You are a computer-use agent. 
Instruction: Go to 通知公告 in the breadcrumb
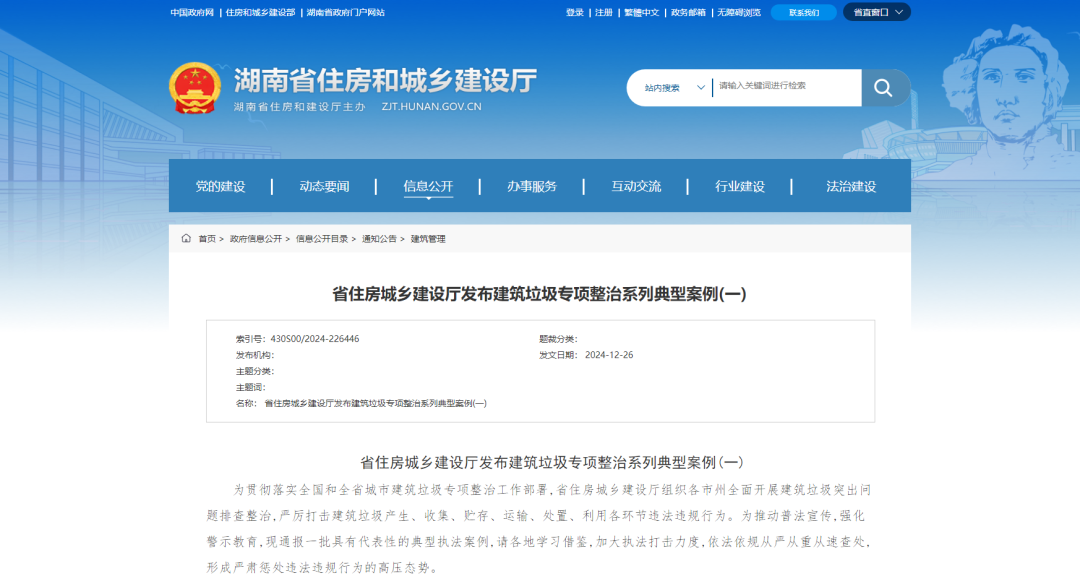[379, 239]
